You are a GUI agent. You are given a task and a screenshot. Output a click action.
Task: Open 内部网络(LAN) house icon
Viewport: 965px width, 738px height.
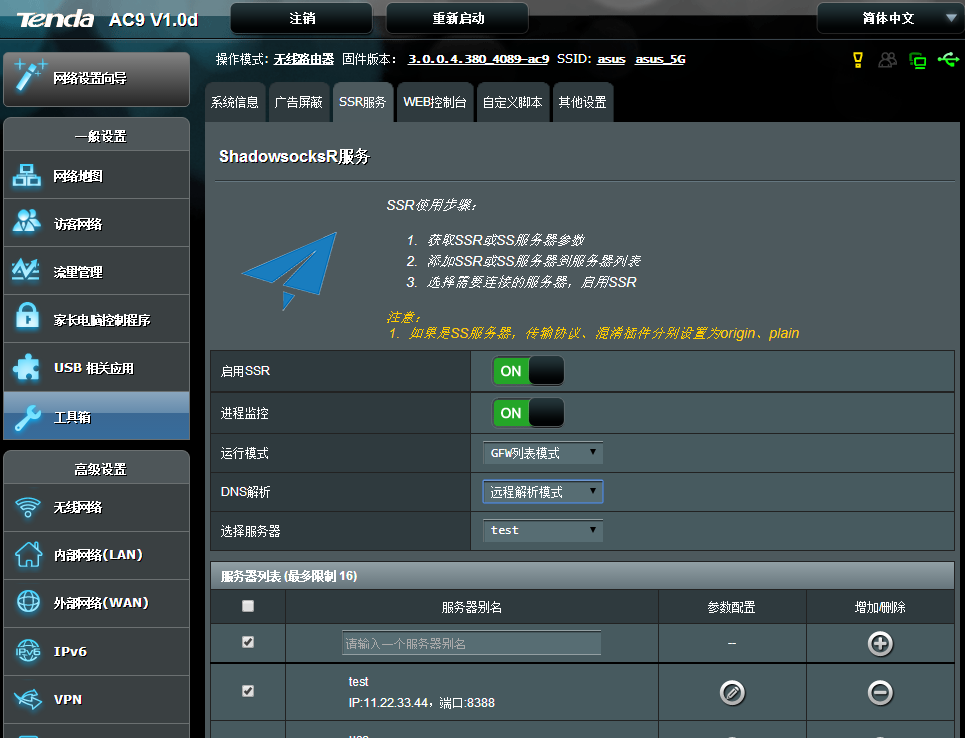(28, 554)
